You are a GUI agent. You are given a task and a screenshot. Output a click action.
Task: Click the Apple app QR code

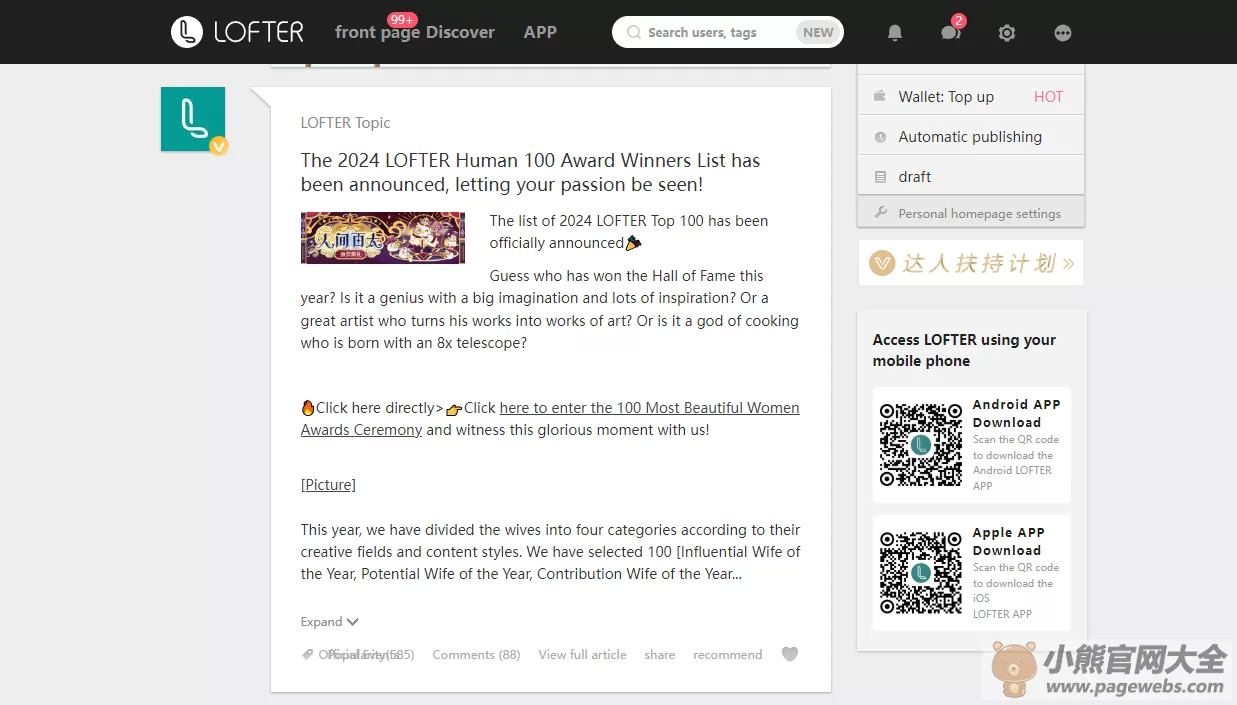(921, 573)
